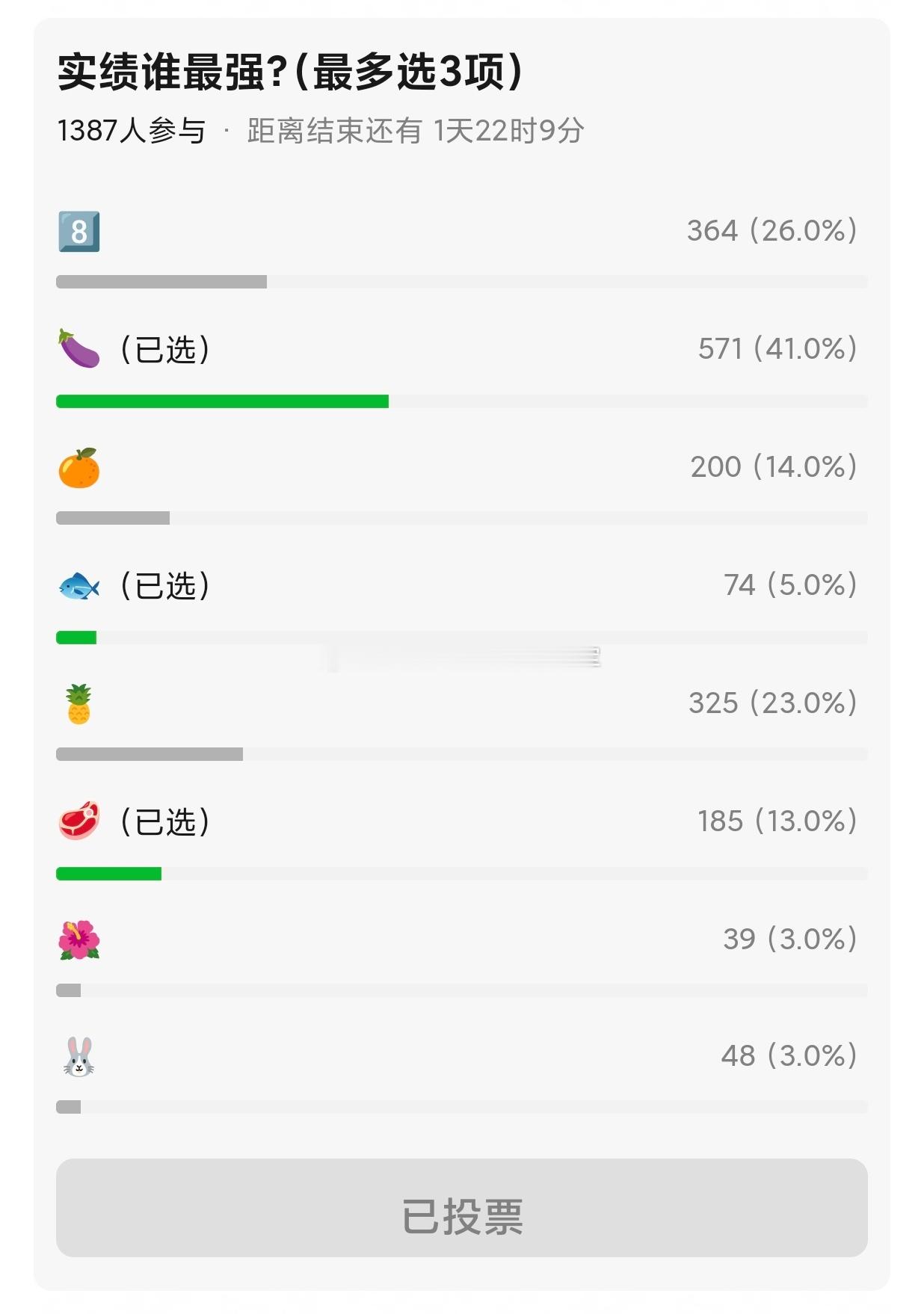Select the number 8 emoji option

(x=78, y=232)
